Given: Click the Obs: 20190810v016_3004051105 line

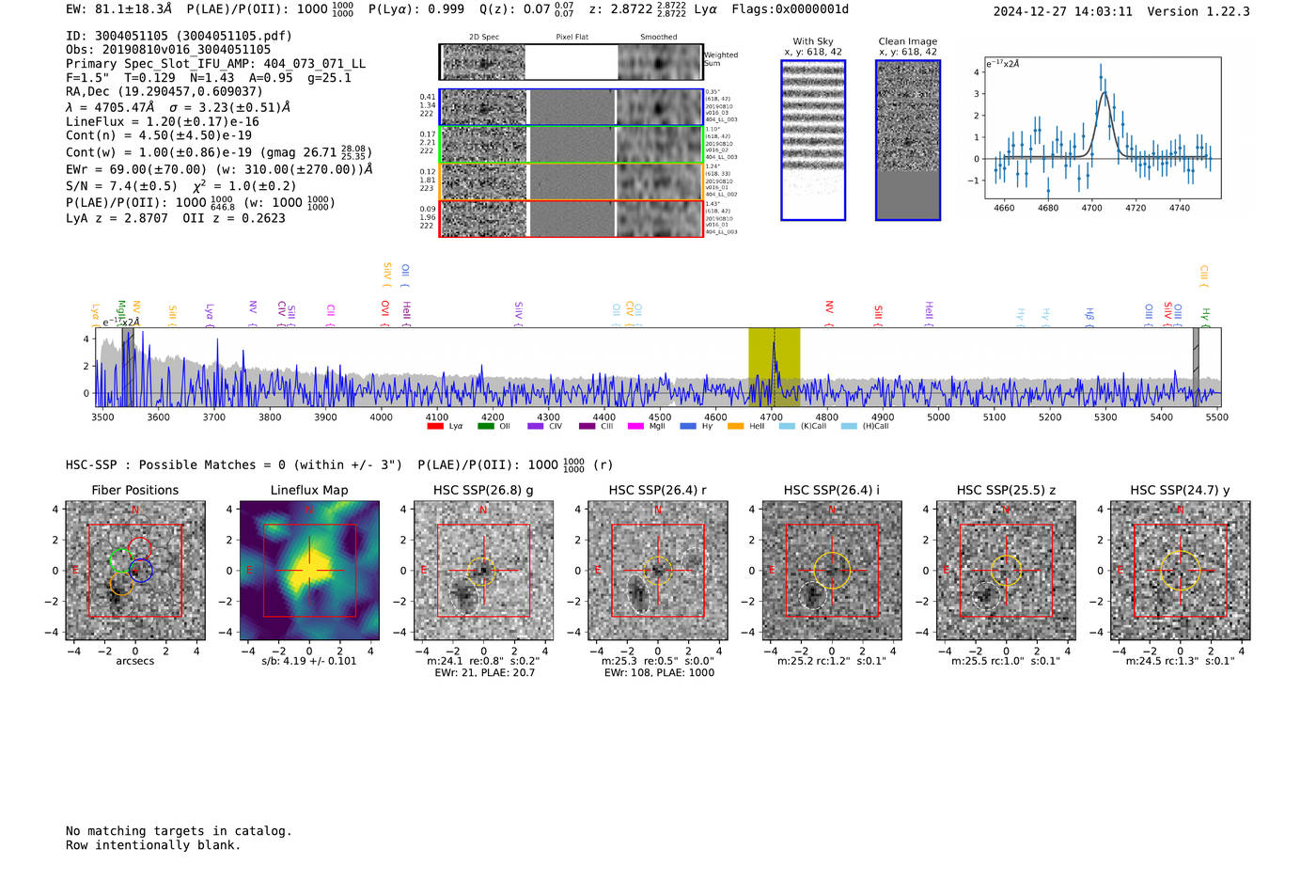Looking at the screenshot, I should pos(168,49).
